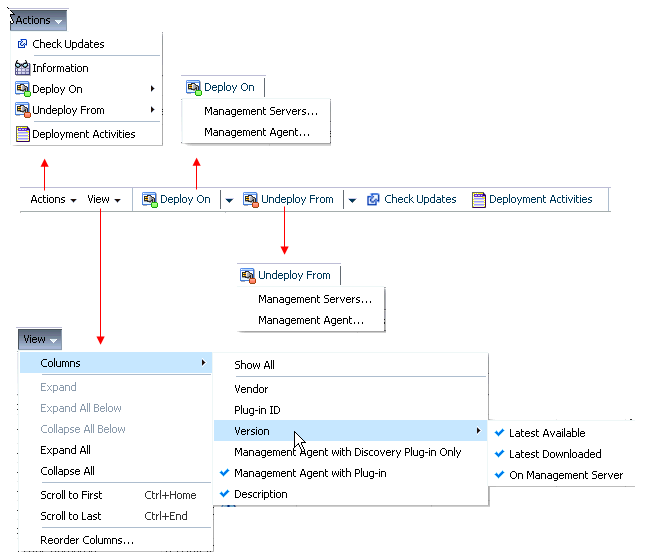Click Undeploy From text in the Actions menu
Viewport: 645px width, 558px height.
pos(68,110)
